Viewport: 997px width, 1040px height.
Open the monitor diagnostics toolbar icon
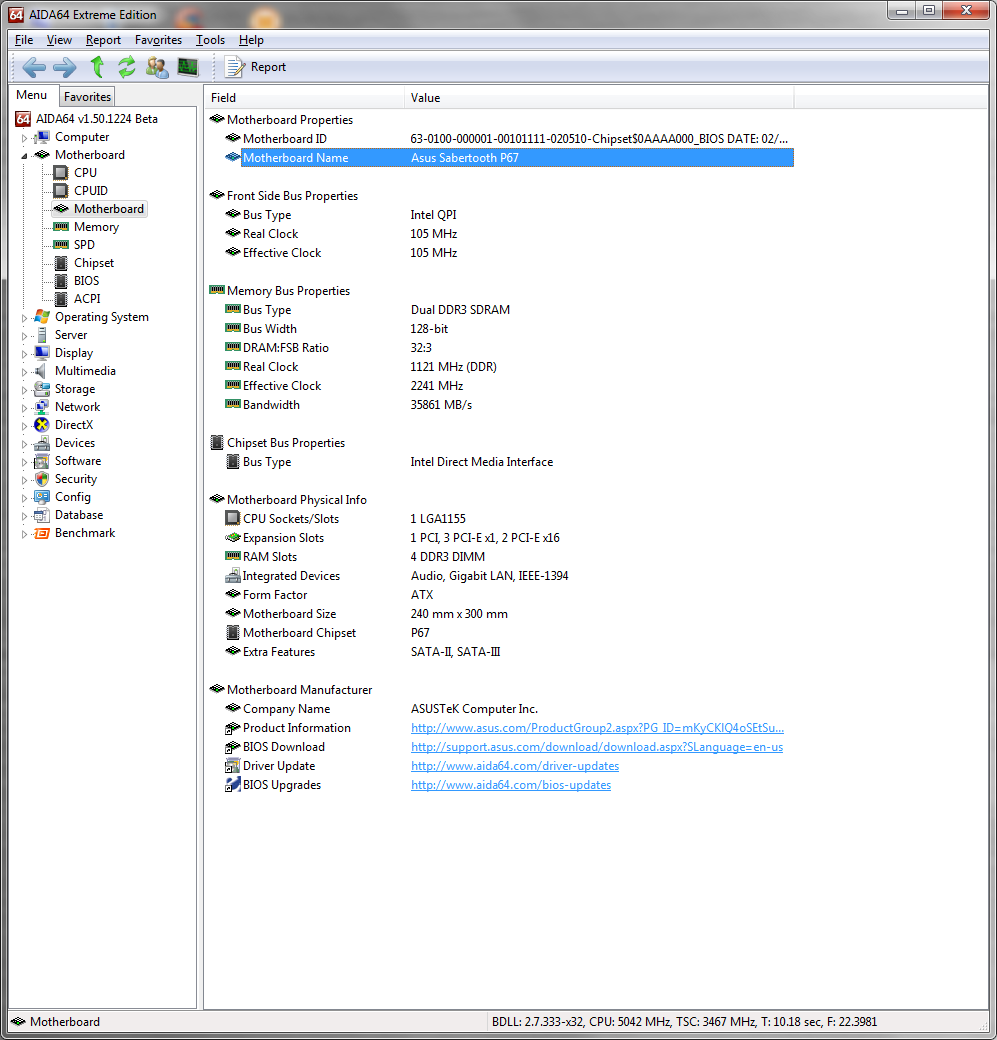pos(188,67)
